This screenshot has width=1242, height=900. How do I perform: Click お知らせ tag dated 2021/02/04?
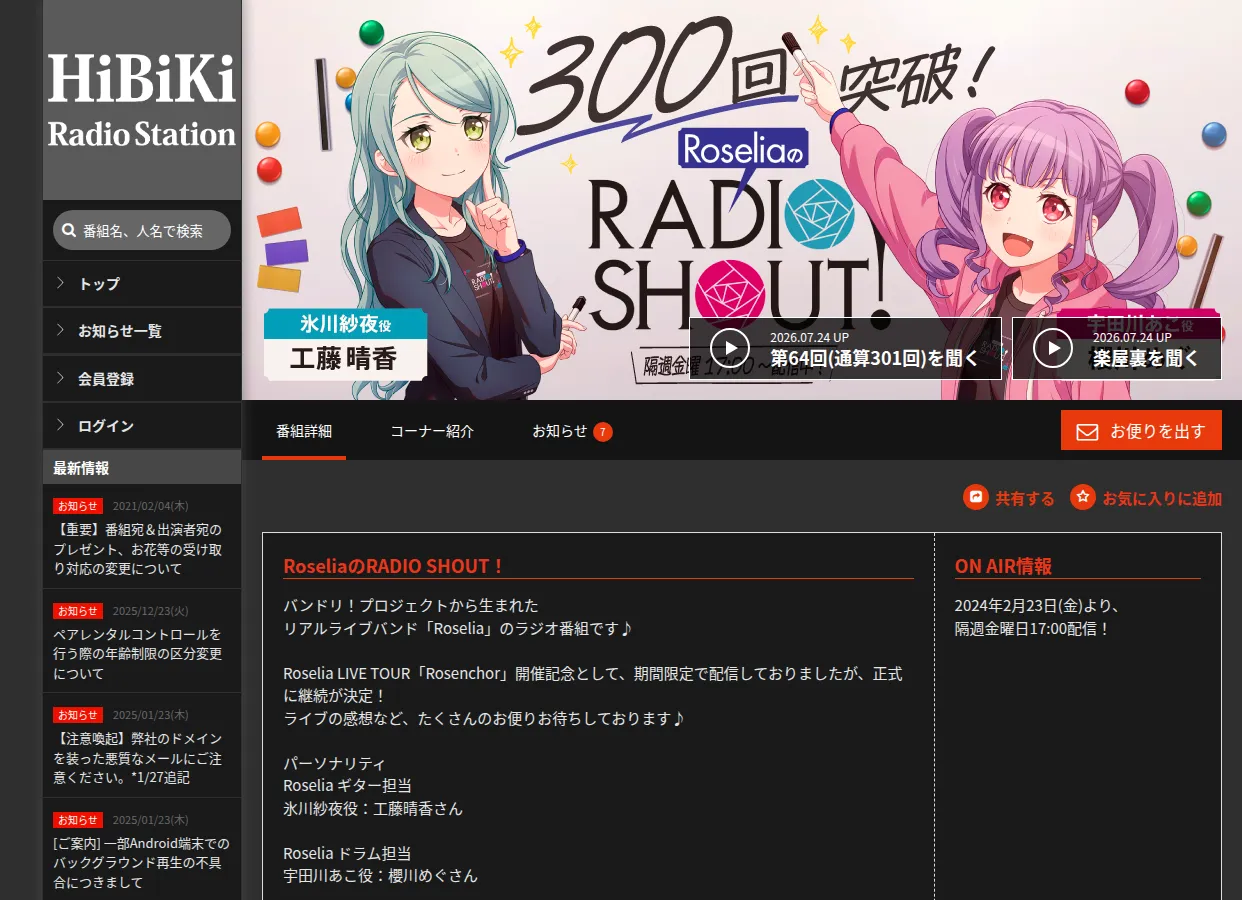click(78, 506)
